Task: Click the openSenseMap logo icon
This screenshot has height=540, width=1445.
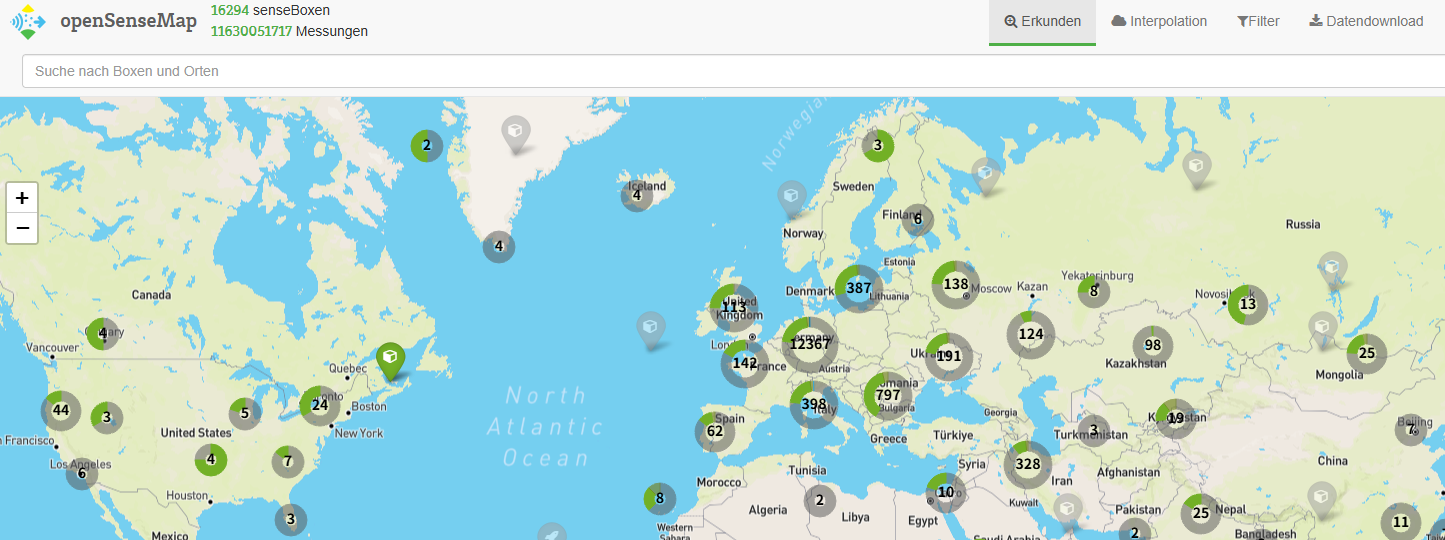Action: pyautogui.click(x=28, y=22)
